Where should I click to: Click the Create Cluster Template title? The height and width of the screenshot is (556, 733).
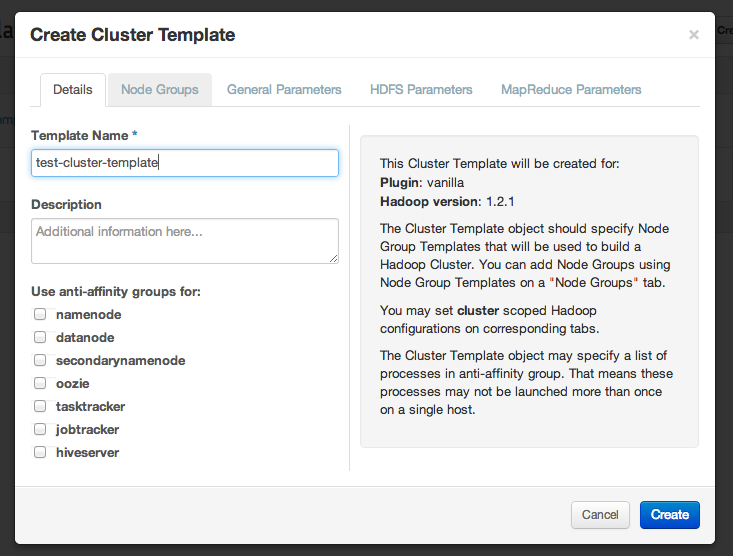point(133,35)
